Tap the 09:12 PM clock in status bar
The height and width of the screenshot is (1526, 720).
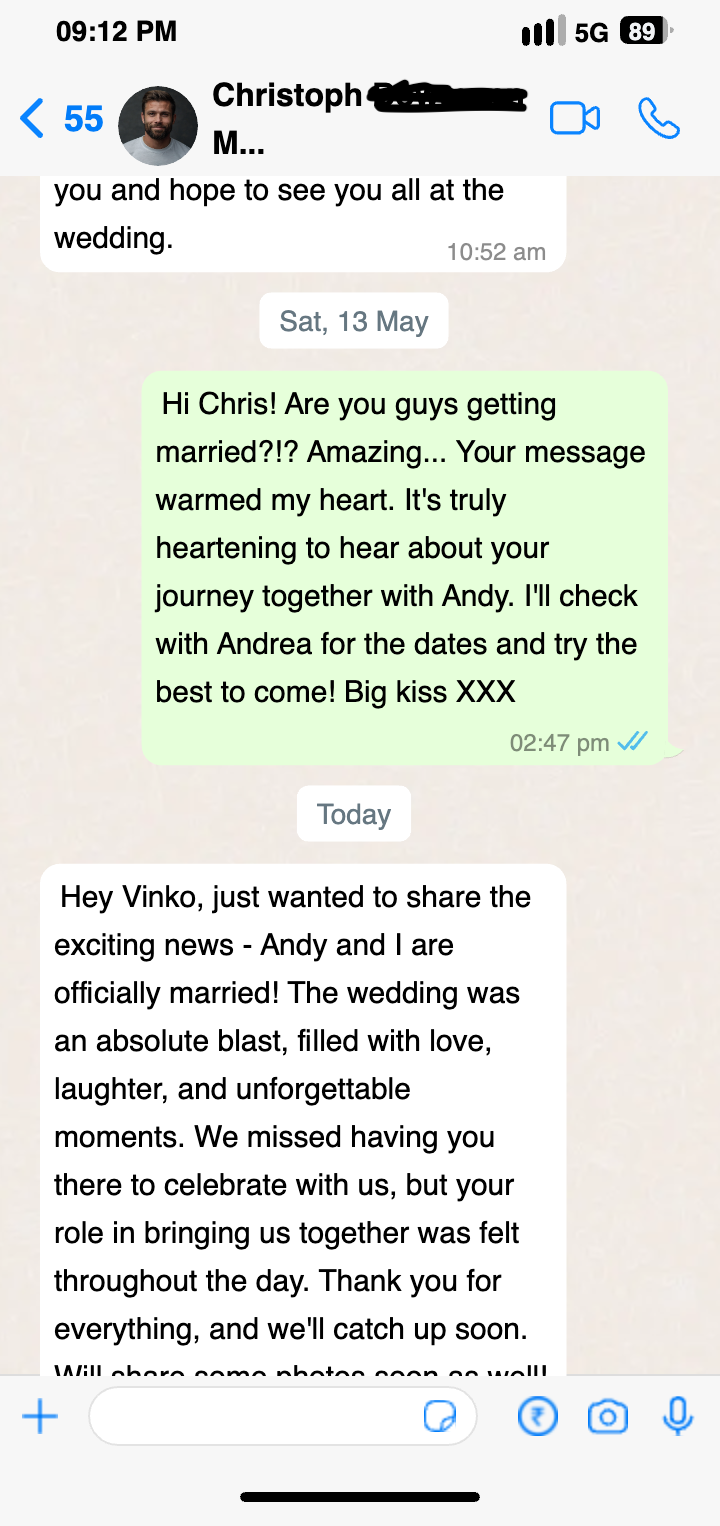117,32
